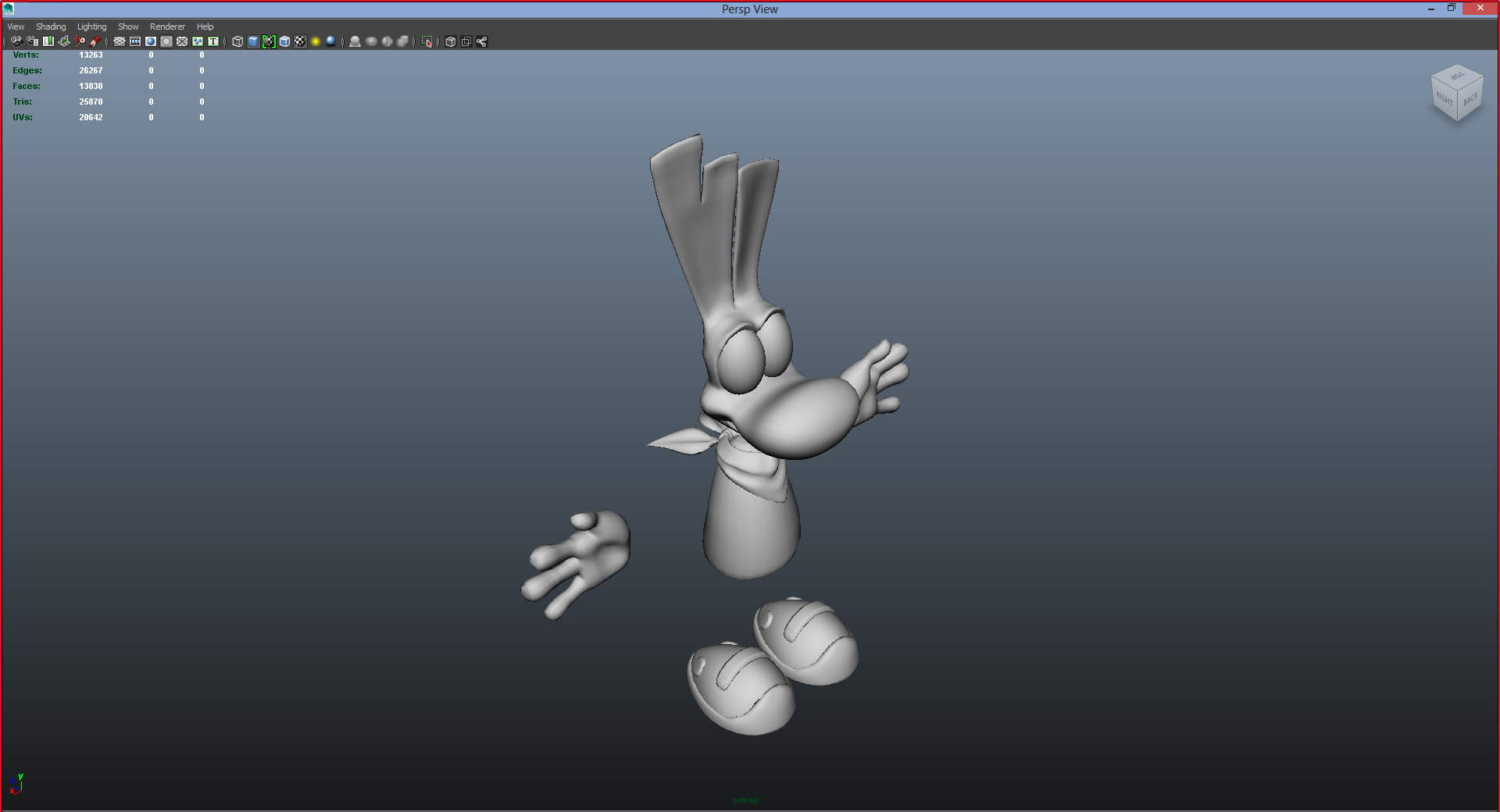Minimize the Persp View window

tap(1431, 9)
